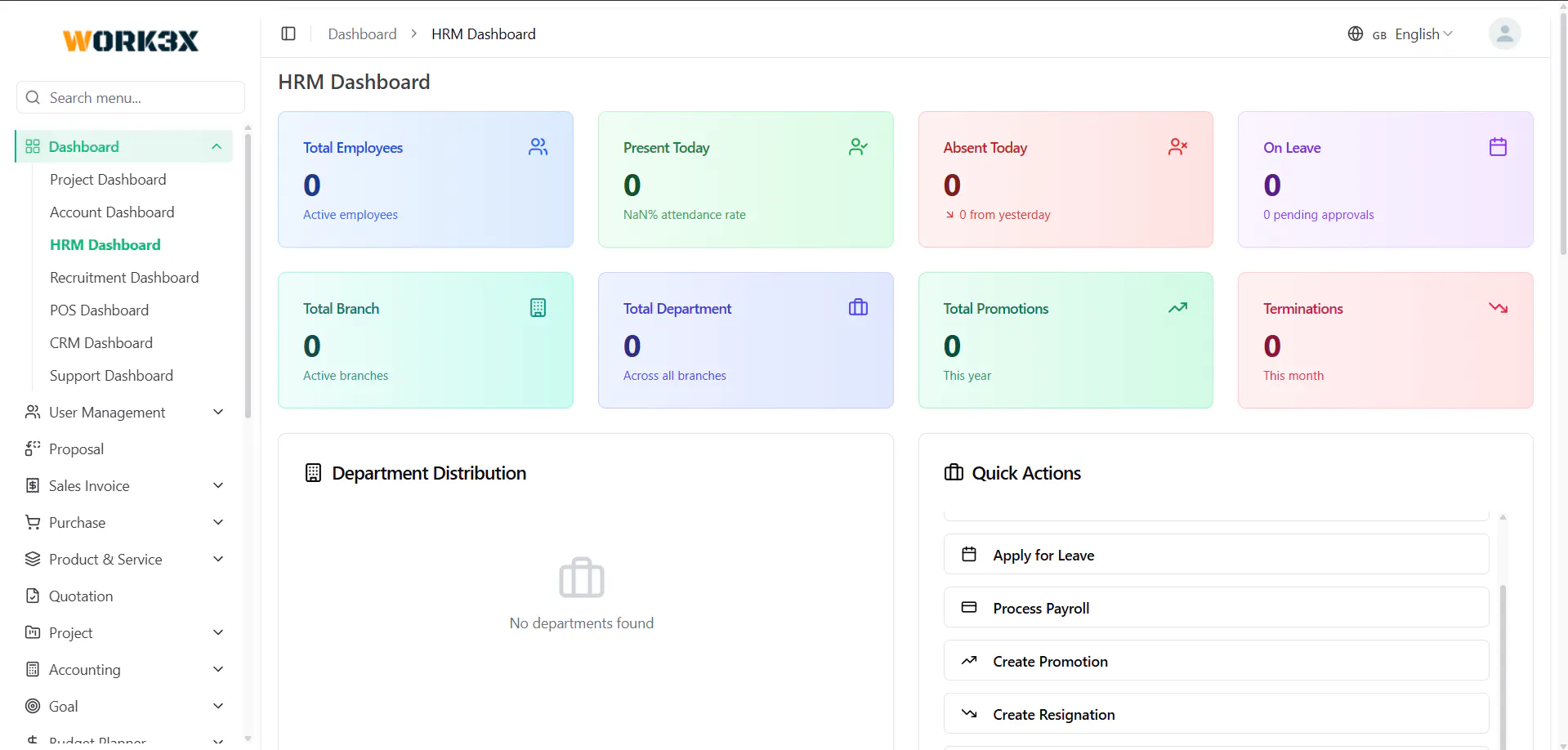Click the Quick Actions briefcase icon
Image resolution: width=1568 pixels, height=750 pixels.
click(x=954, y=473)
